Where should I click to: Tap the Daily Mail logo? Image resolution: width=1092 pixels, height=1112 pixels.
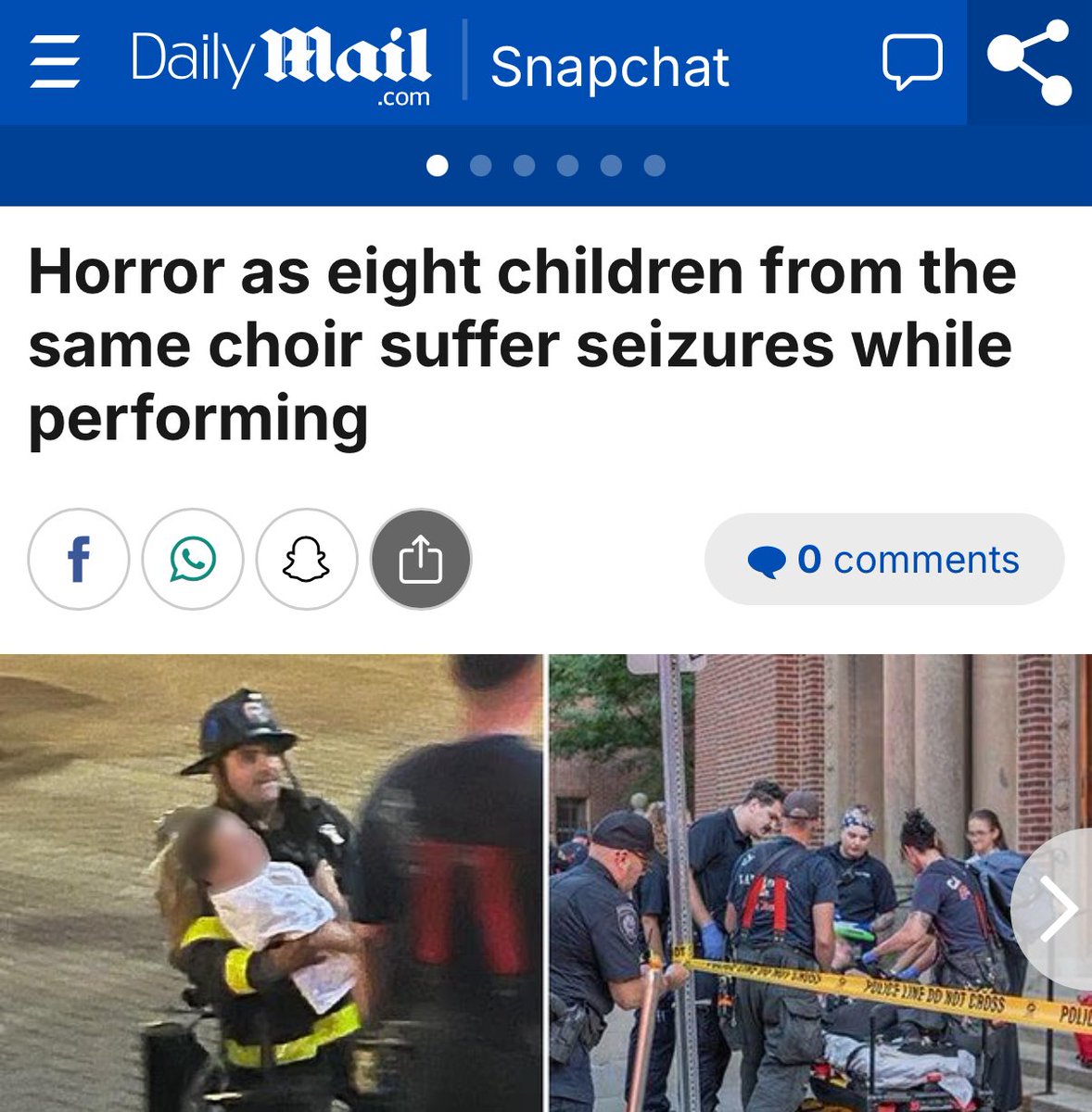(281, 67)
